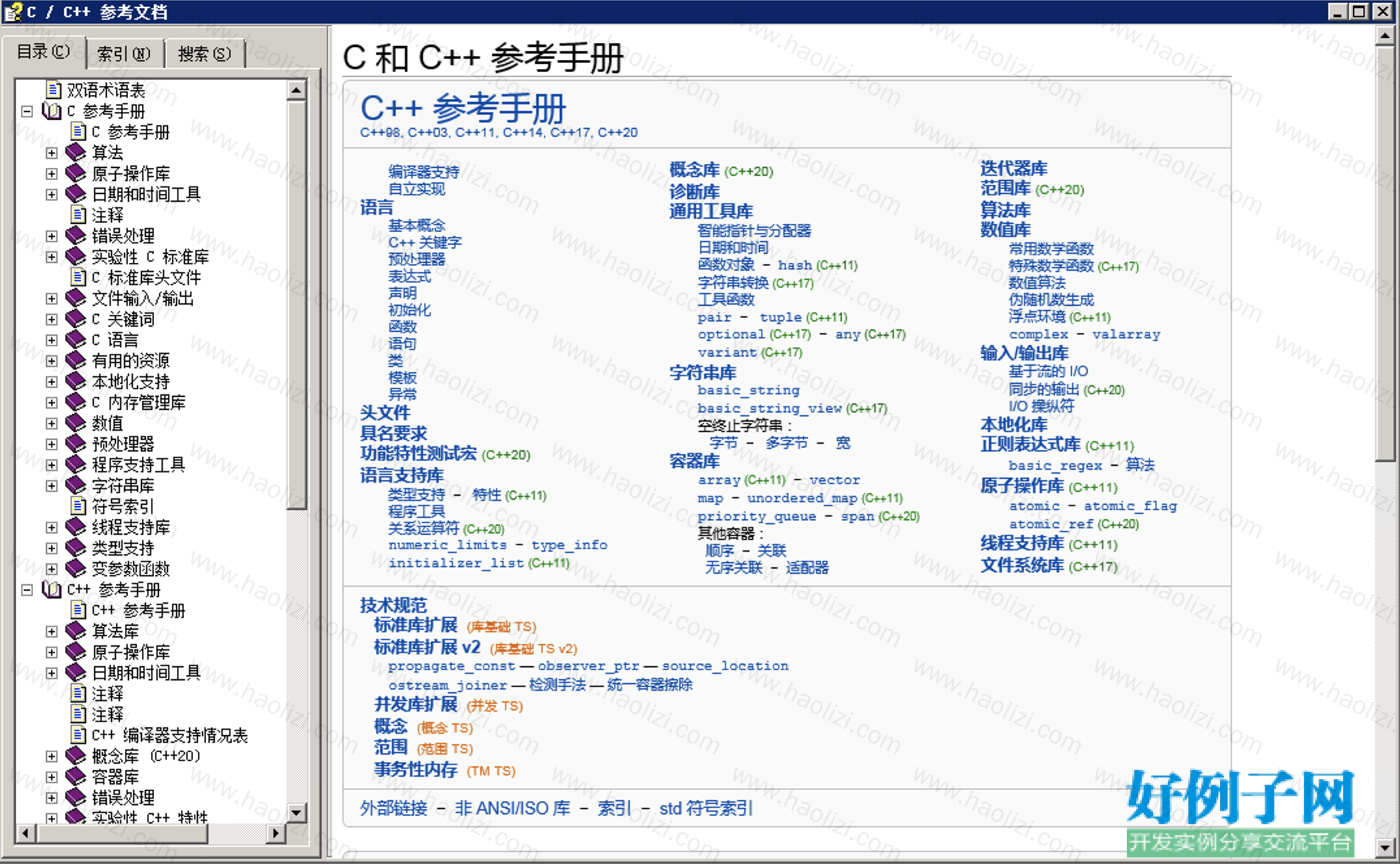
Task: Switch to the 目录 (C) tab
Action: pyautogui.click(x=43, y=51)
